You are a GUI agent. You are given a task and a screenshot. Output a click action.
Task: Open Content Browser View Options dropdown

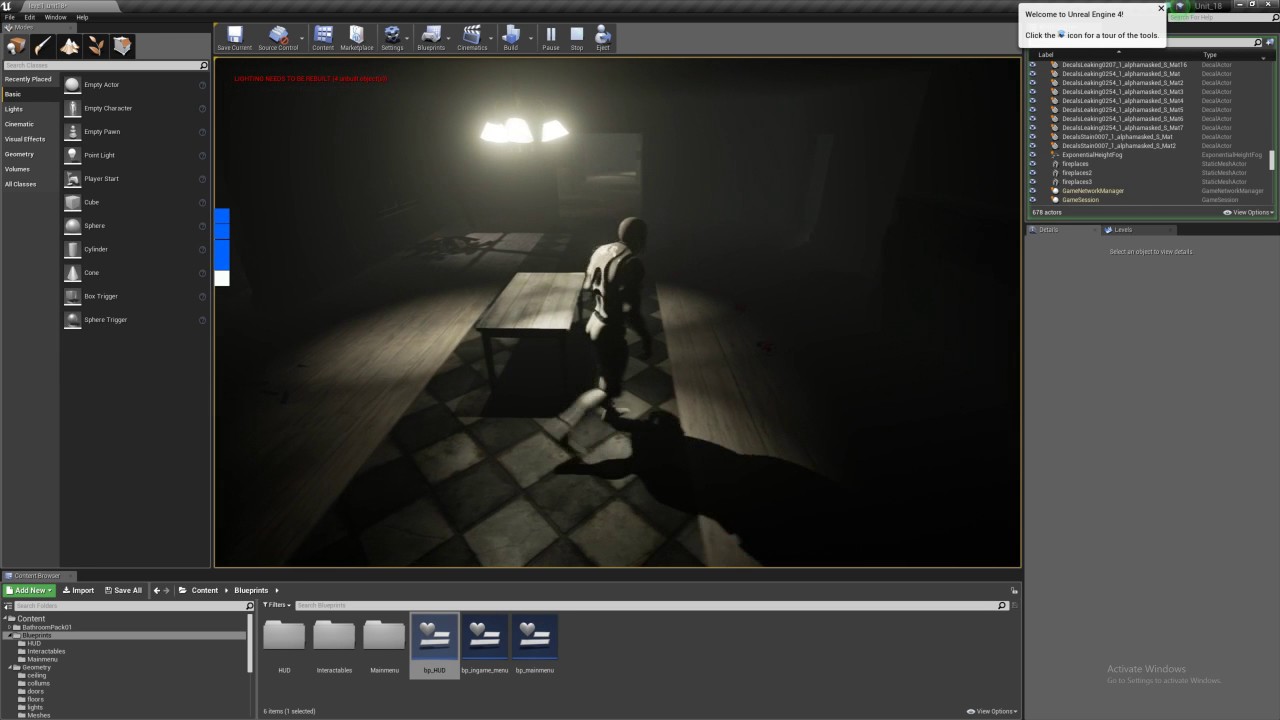point(992,711)
